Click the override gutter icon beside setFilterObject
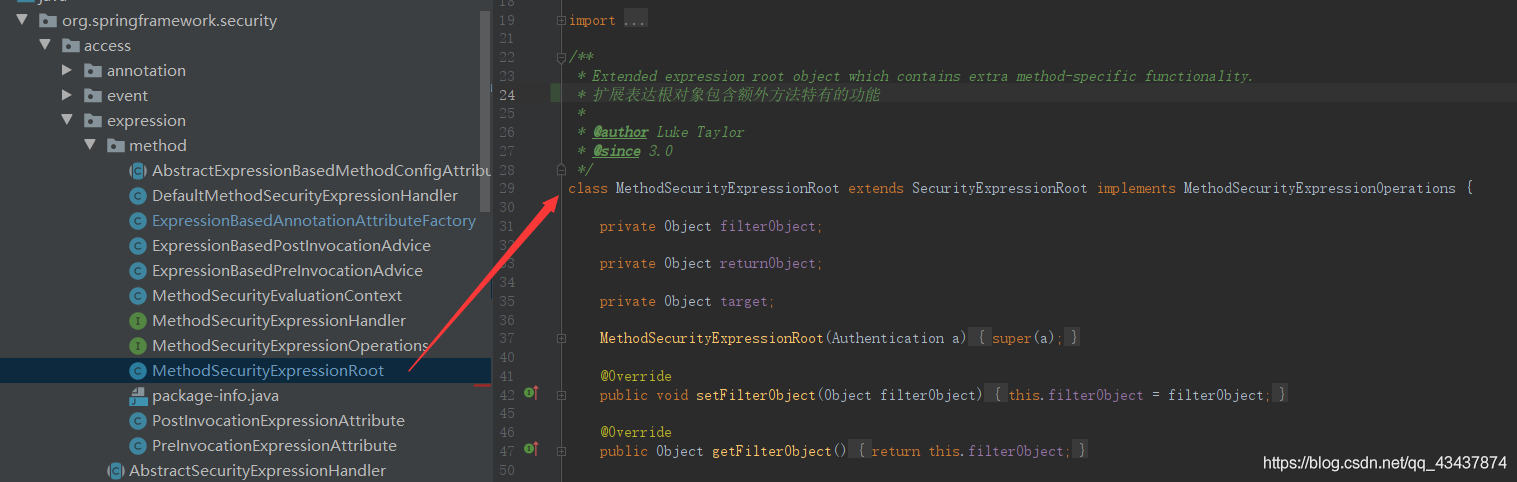This screenshot has height=482, width=1517. (x=531, y=394)
